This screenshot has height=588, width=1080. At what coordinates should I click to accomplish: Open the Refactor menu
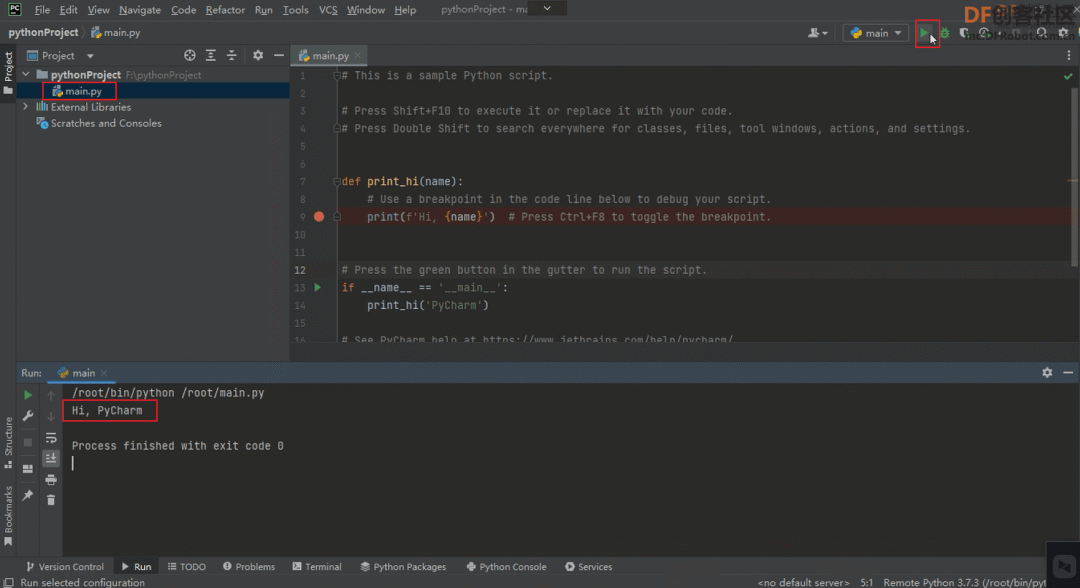pos(225,10)
